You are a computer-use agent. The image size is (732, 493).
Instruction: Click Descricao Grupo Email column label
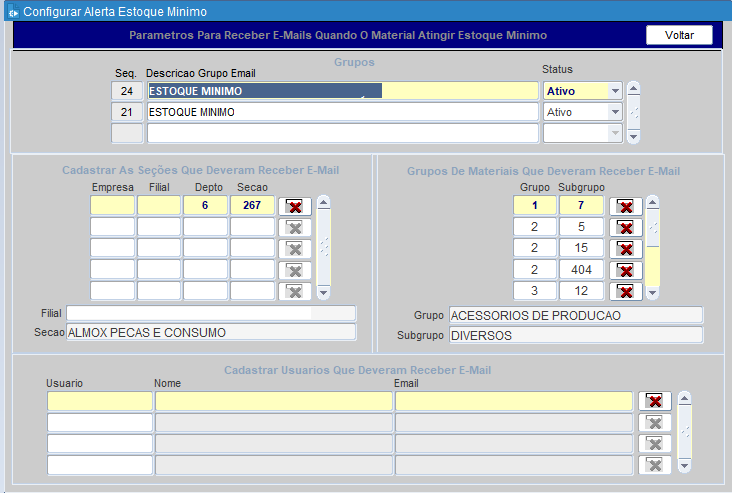[201, 73]
